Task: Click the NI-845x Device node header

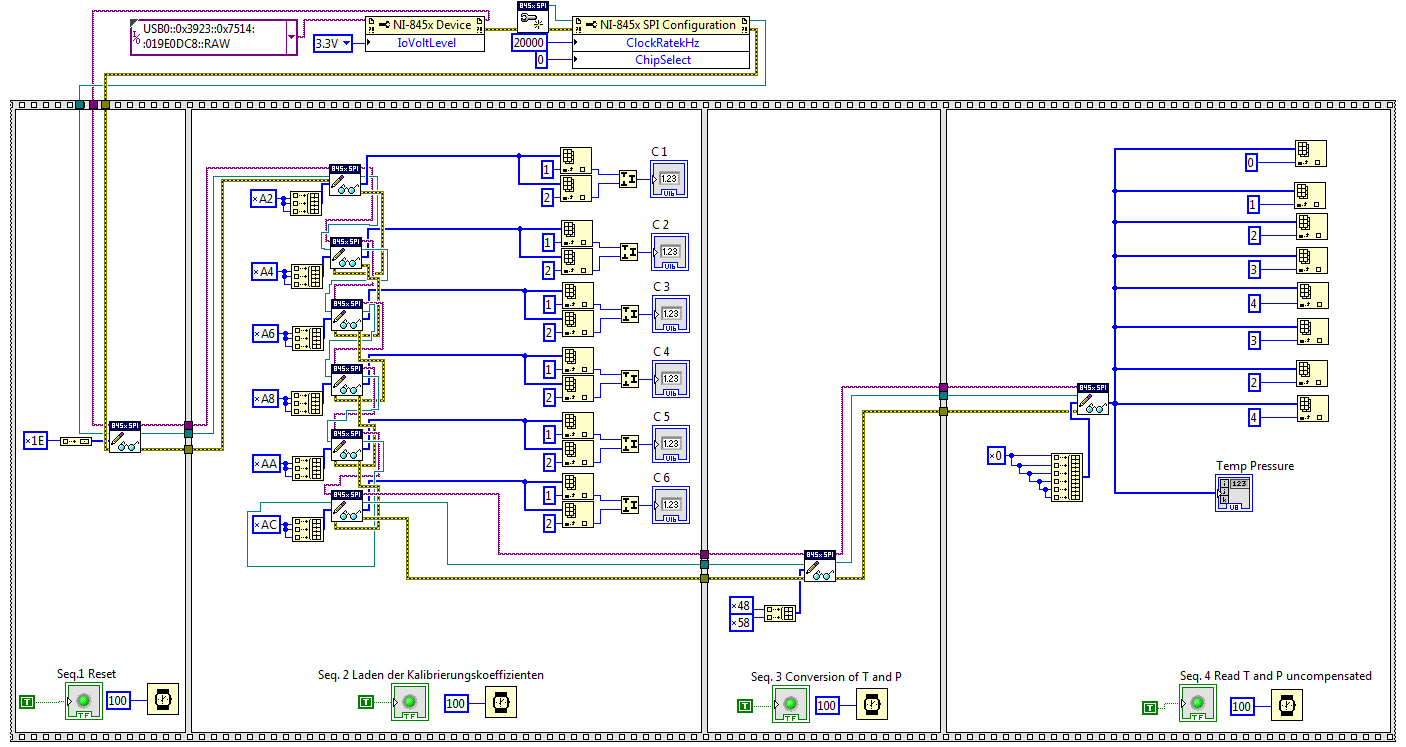Action: [425, 25]
